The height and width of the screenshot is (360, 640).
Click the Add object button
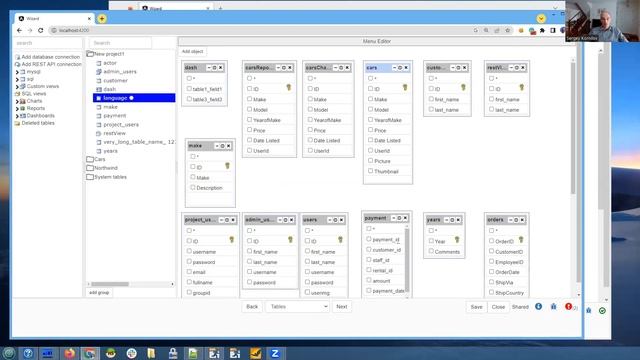tap(192, 51)
